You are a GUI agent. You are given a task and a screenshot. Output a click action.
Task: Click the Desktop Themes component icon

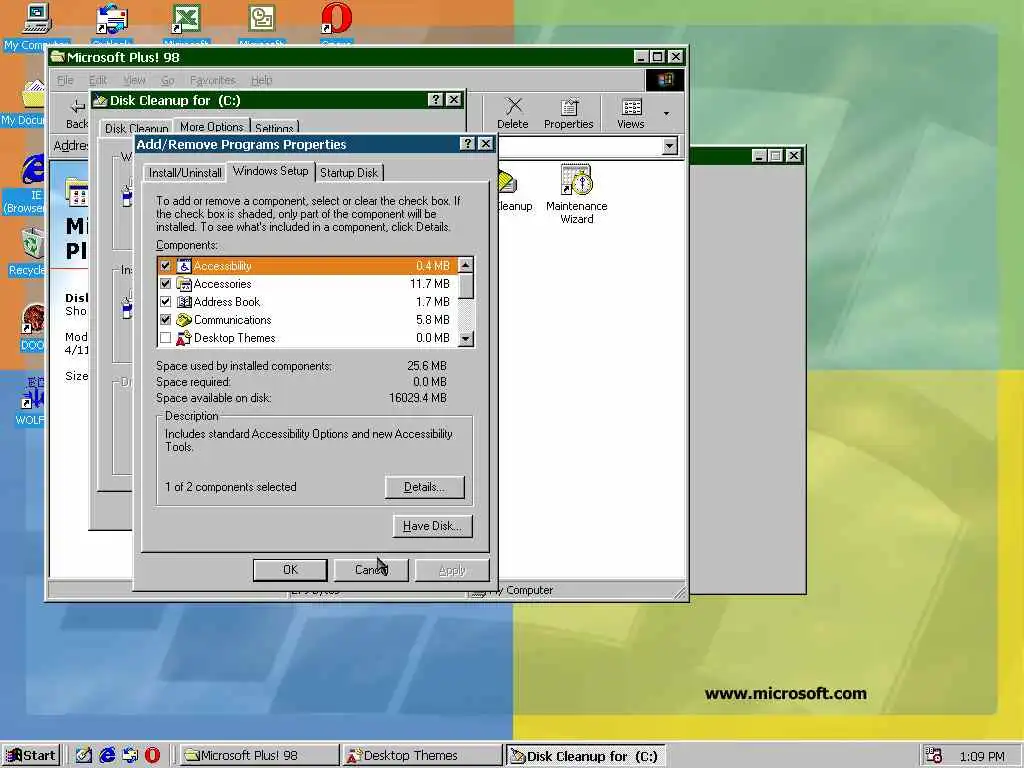click(x=184, y=338)
